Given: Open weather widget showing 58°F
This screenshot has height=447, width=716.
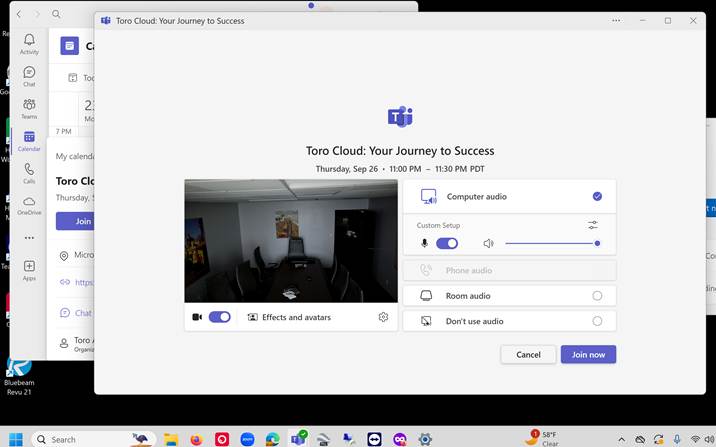Looking at the screenshot, I should [542, 439].
